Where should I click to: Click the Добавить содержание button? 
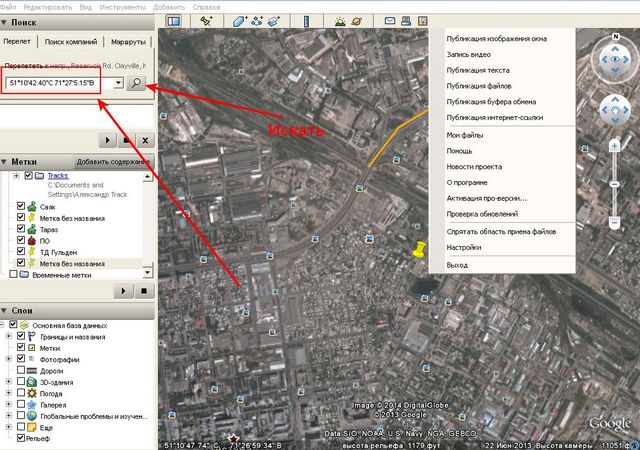[113, 162]
